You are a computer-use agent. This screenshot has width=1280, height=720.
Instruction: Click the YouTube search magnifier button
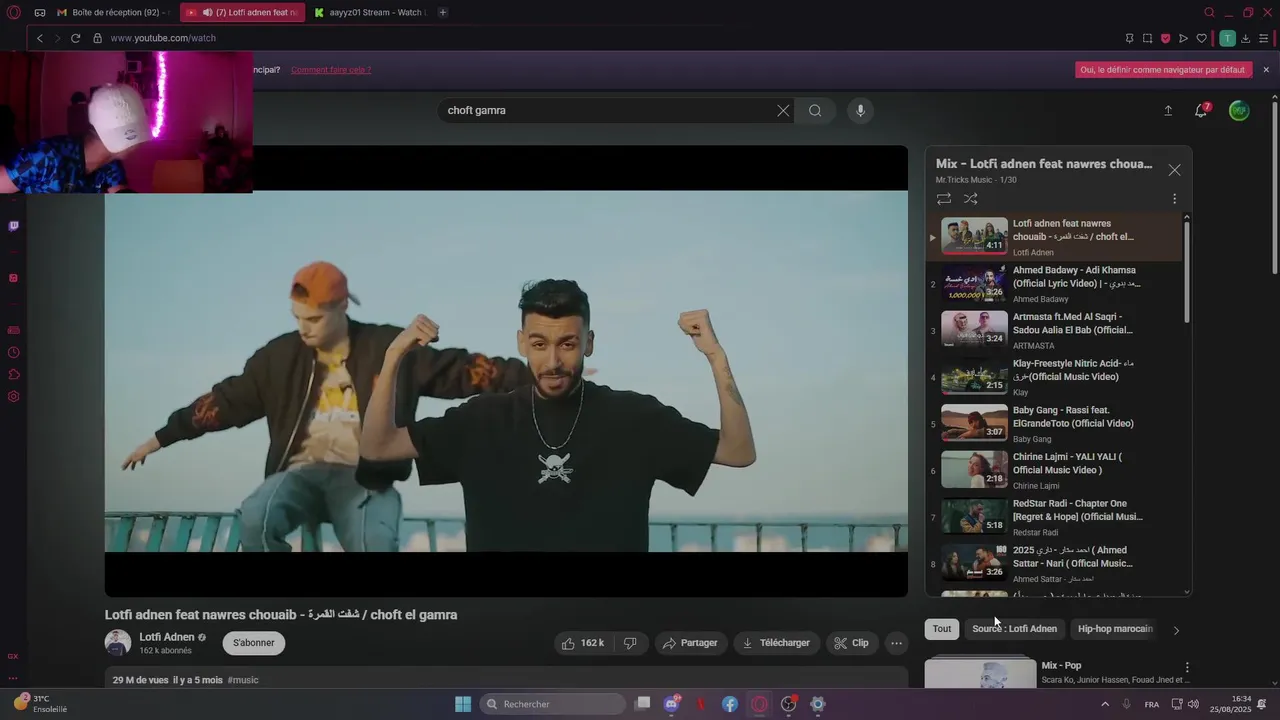click(x=815, y=110)
